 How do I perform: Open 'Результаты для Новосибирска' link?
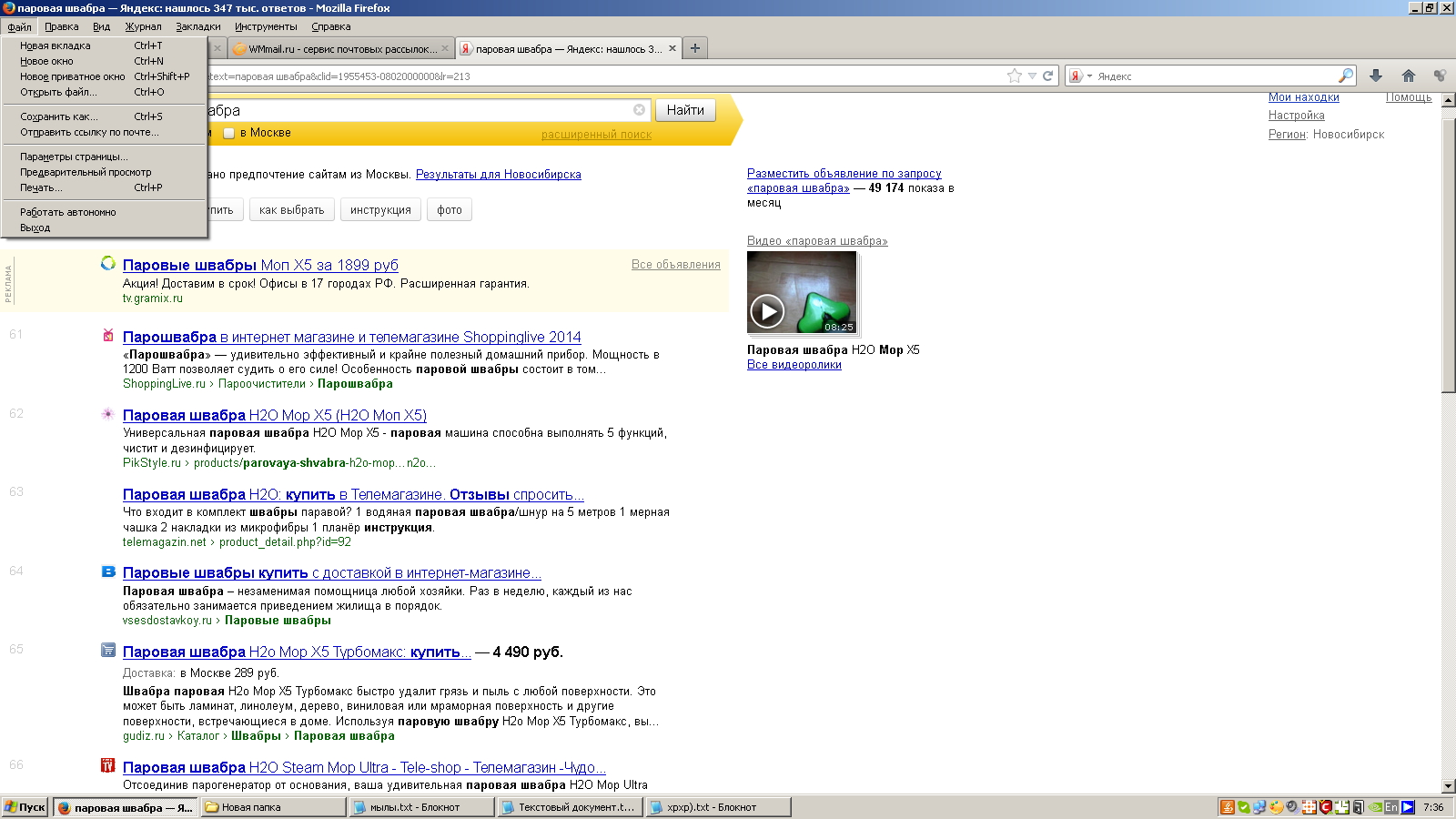pyautogui.click(x=499, y=175)
